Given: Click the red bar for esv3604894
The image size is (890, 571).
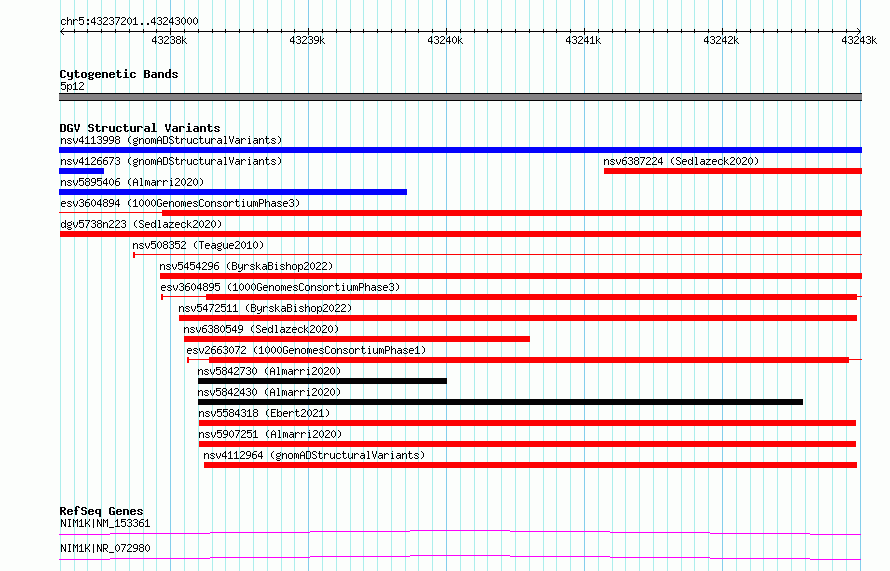Looking at the screenshot, I should (x=512, y=213).
